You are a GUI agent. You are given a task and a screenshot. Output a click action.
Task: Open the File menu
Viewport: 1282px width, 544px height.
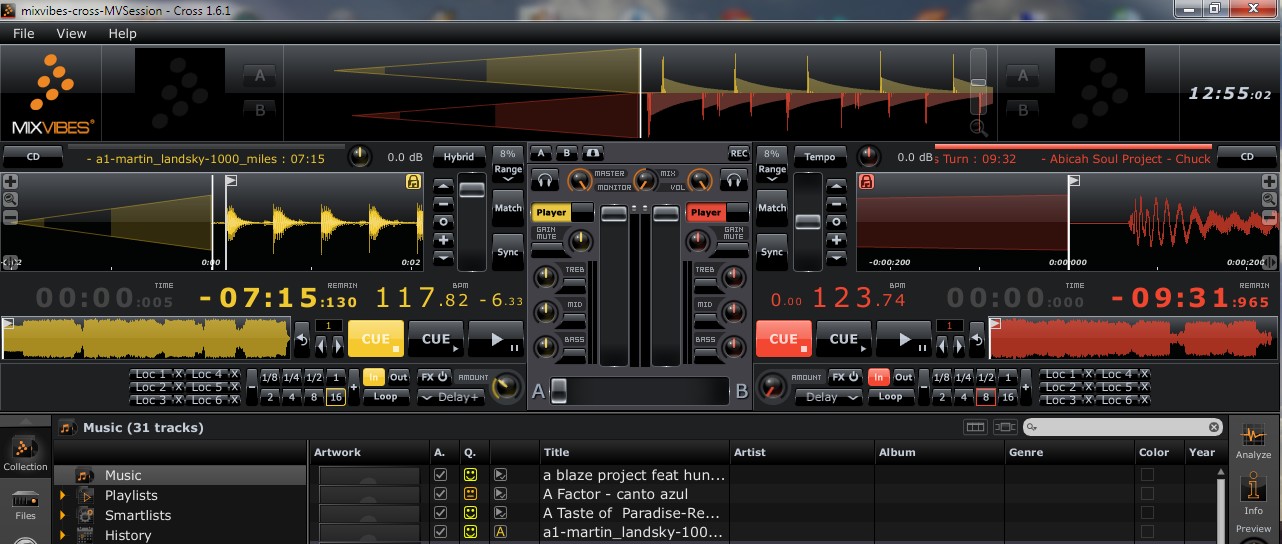[23, 33]
